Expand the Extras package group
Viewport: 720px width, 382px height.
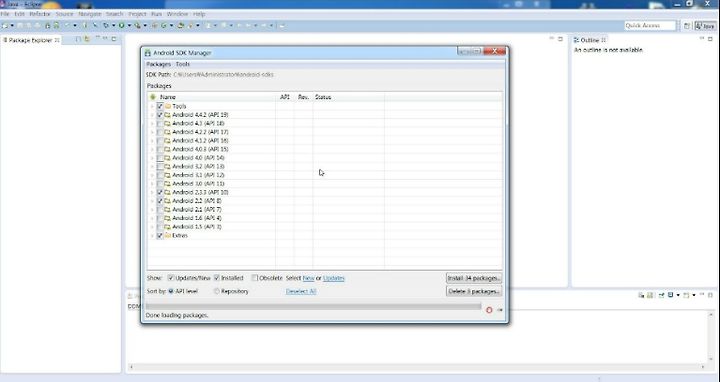point(152,236)
